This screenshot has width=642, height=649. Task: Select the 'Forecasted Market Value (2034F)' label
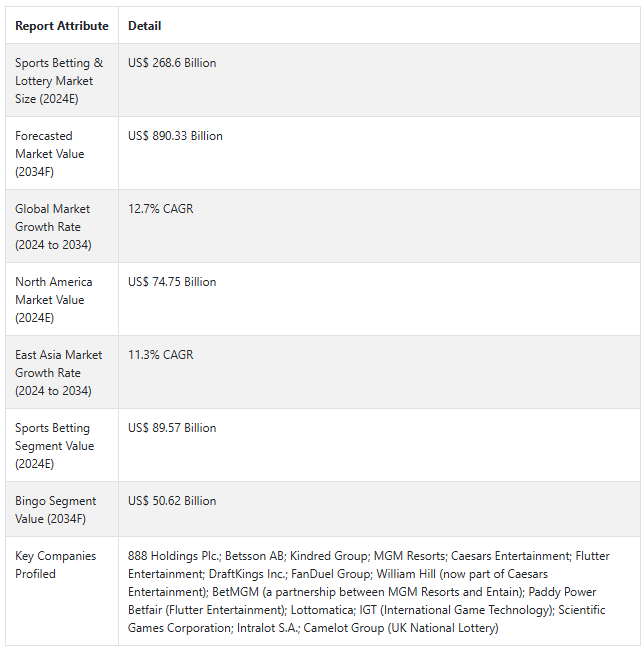(50, 154)
